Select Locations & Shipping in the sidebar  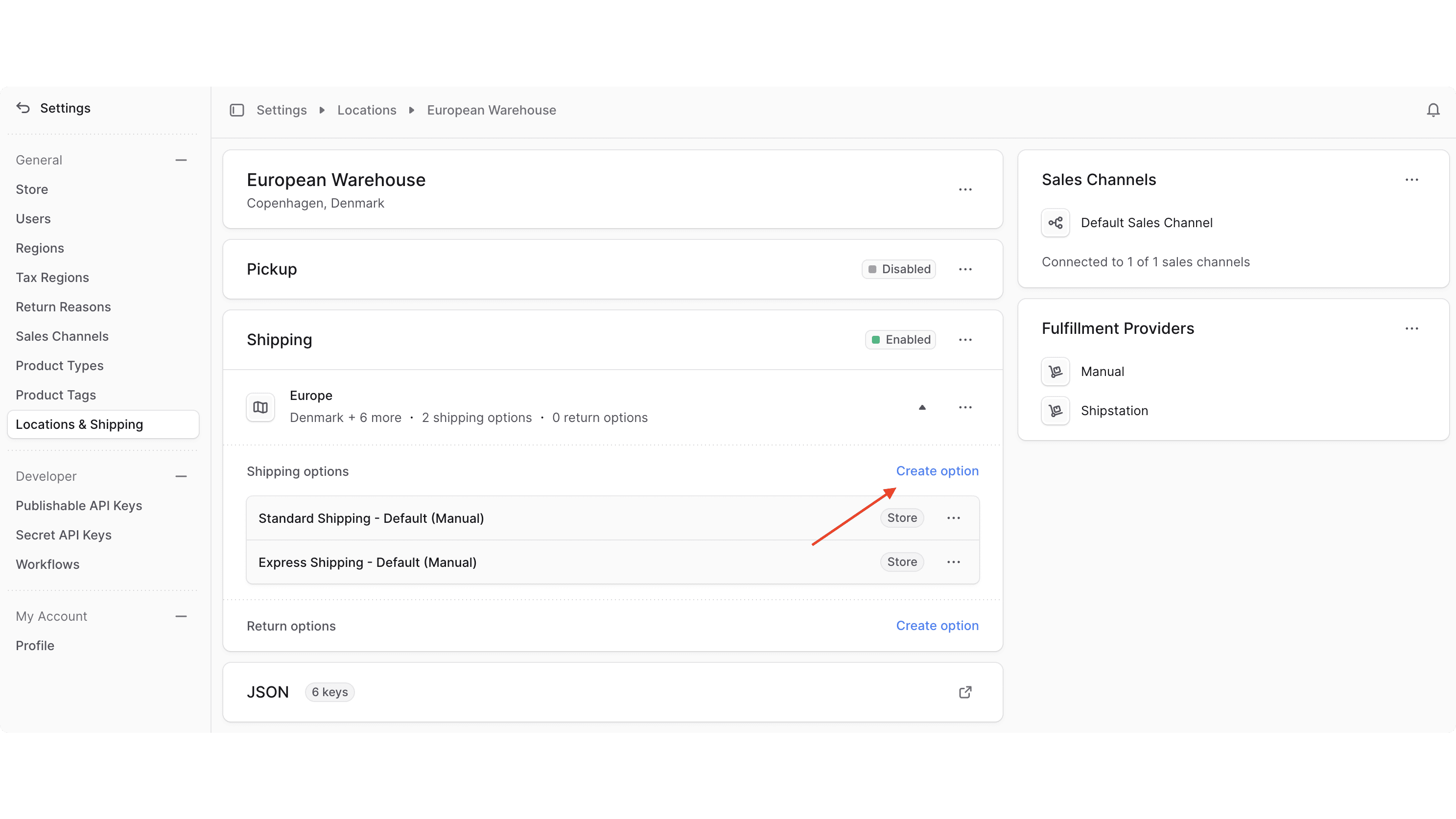point(80,424)
